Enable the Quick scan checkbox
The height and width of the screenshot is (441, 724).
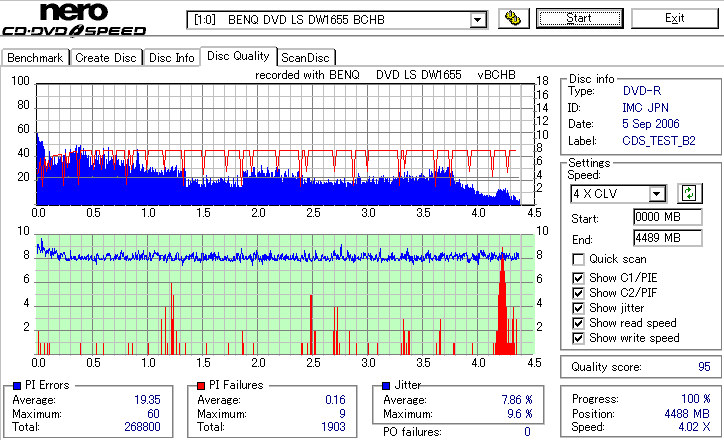(578, 259)
